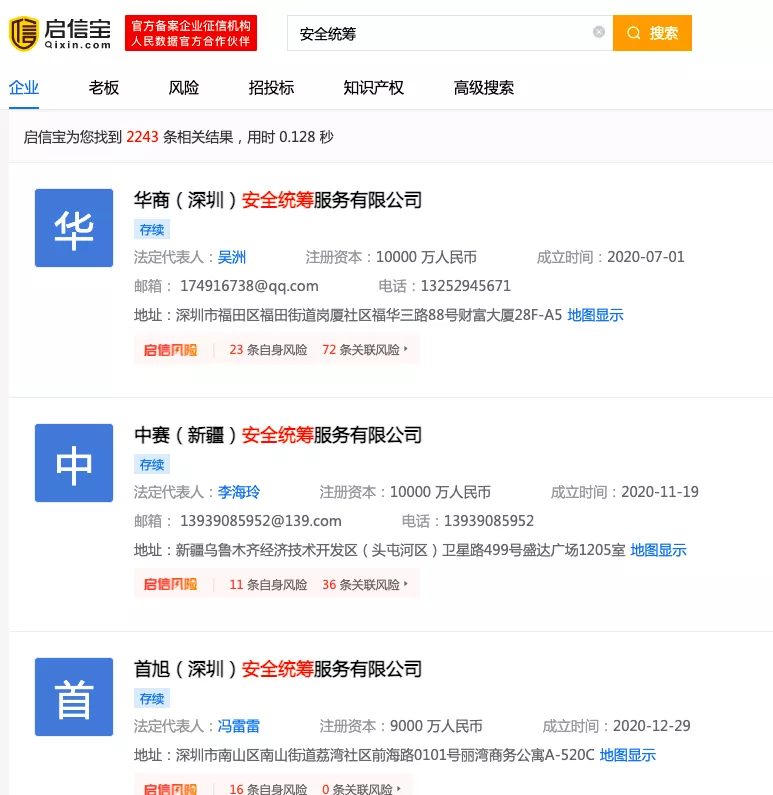Open the 风险 tab

tap(183, 88)
